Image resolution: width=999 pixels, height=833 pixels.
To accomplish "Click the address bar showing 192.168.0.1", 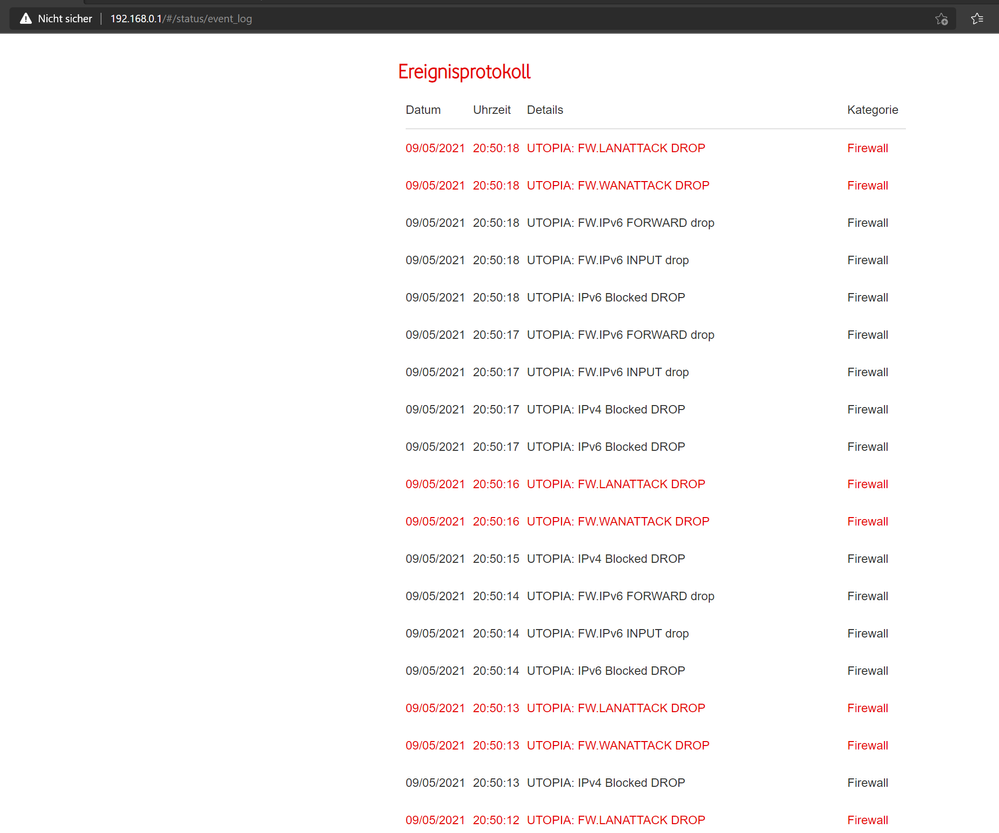I will [180, 18].
